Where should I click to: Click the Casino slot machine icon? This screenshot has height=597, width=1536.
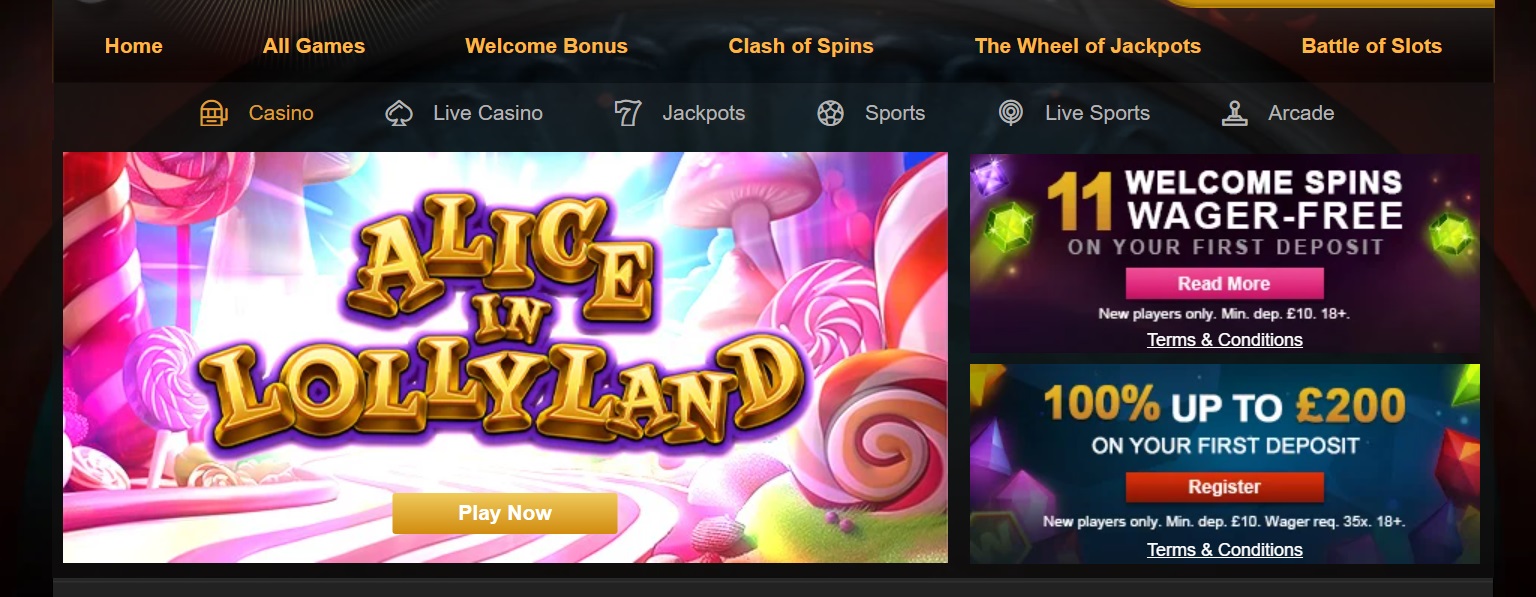tap(214, 113)
